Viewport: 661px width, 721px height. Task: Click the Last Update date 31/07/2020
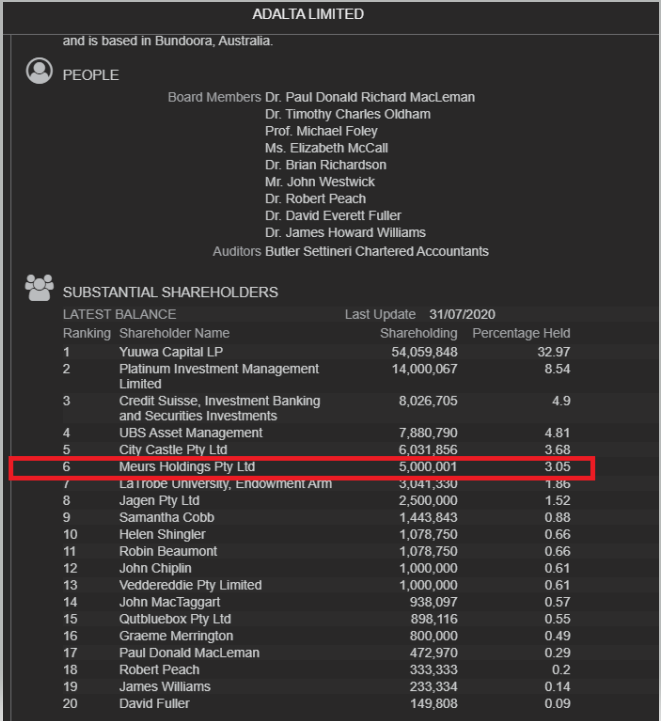[x=462, y=315]
